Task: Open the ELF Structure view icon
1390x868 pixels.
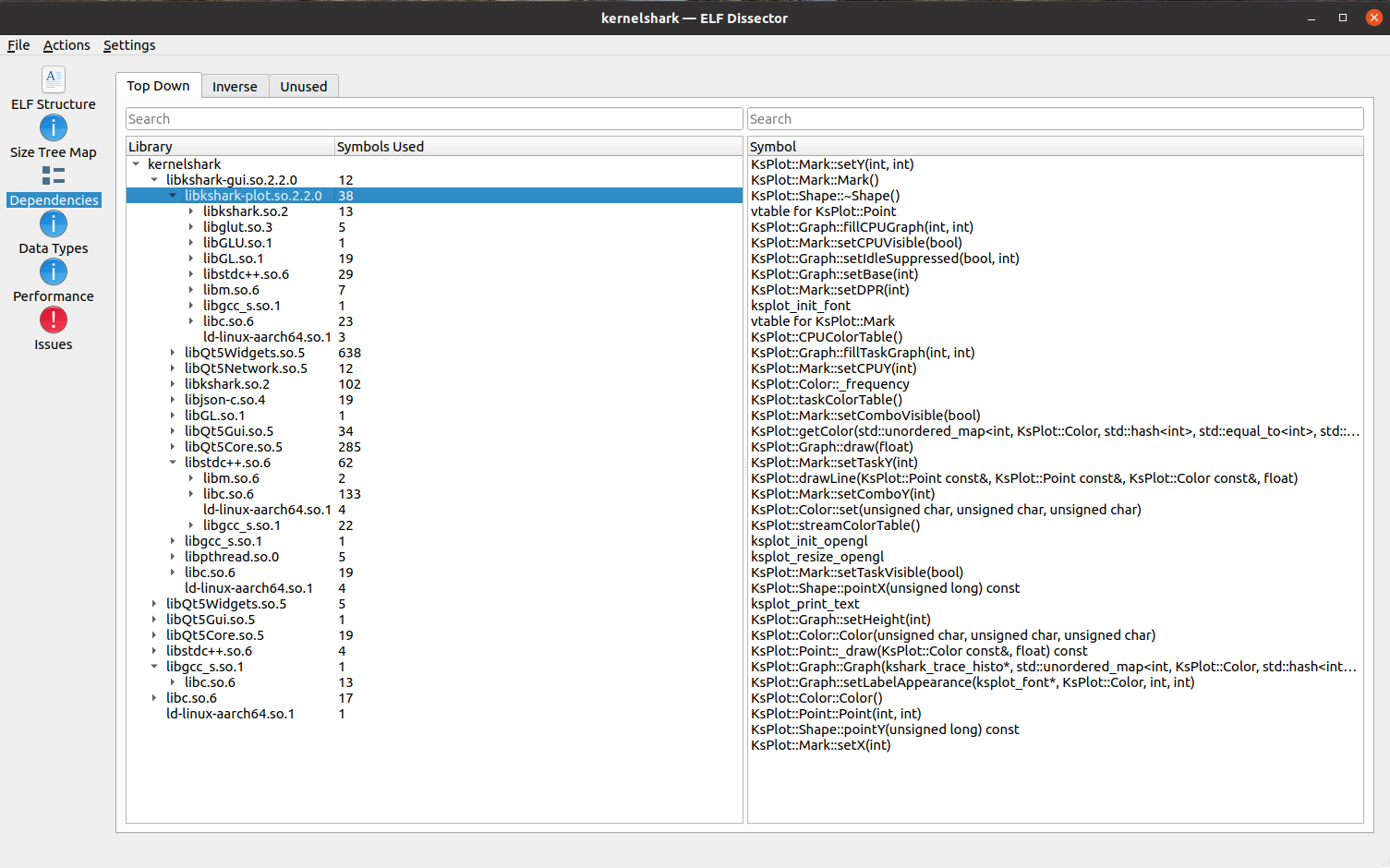Action: pyautogui.click(x=54, y=79)
